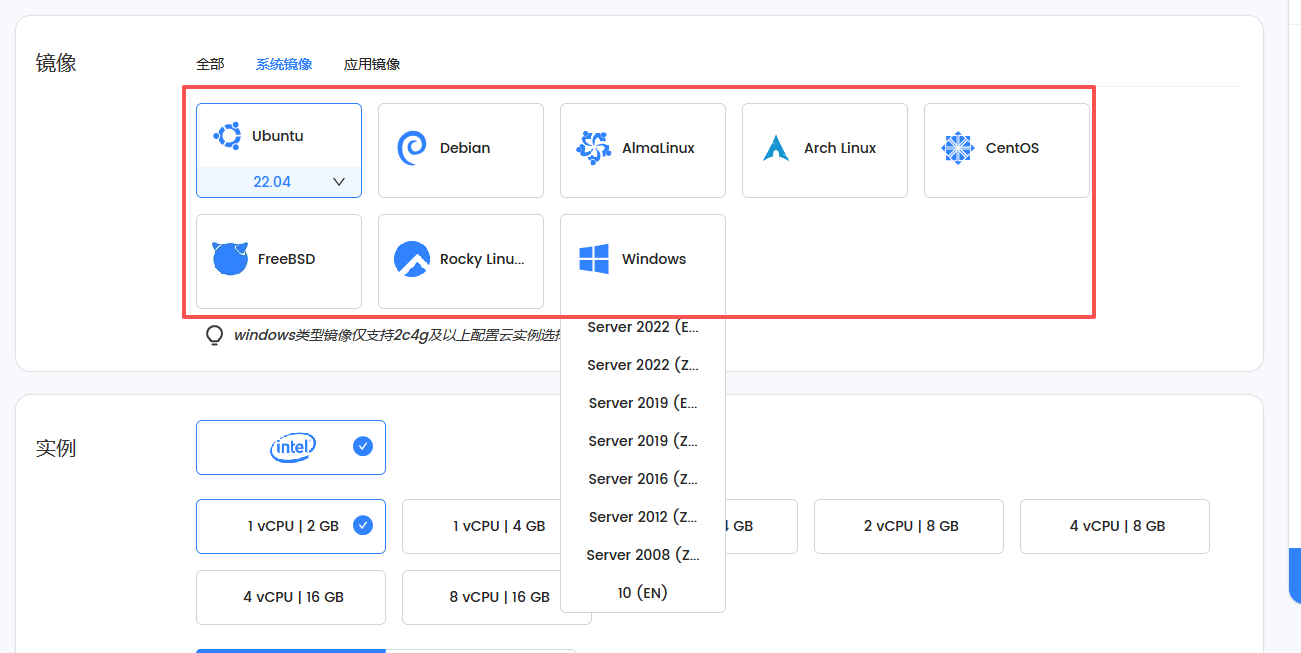
Task: Select the Ubuntu image icon
Action: click(230, 135)
